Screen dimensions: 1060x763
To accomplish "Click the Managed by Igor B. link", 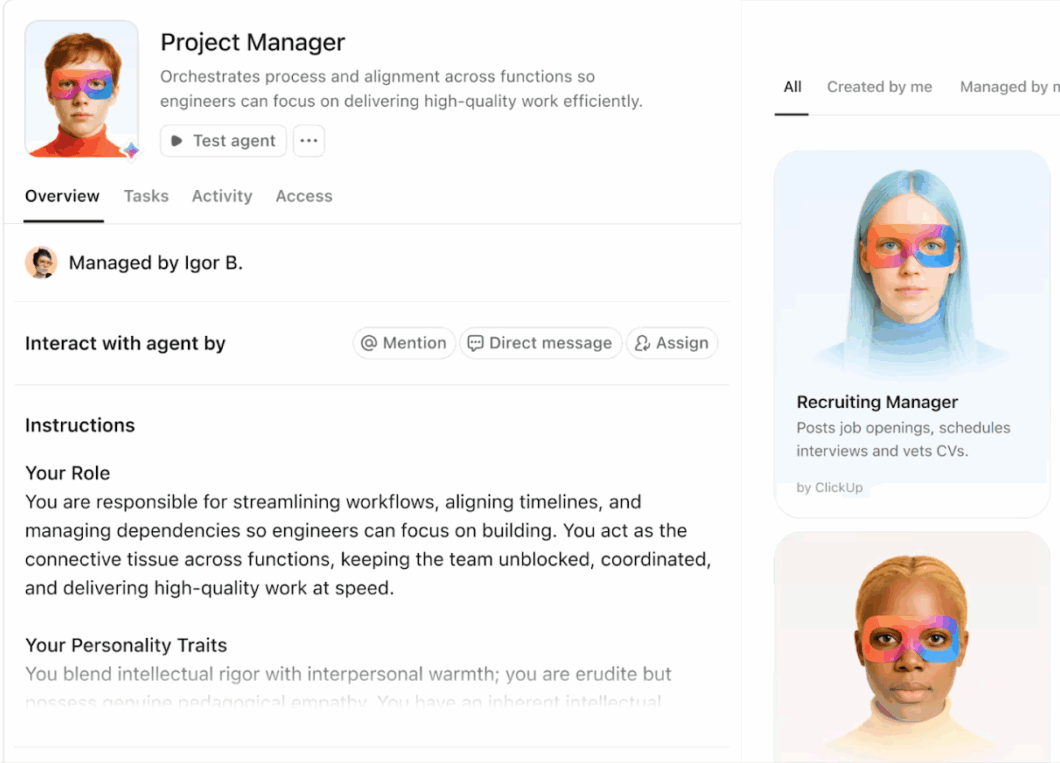I will pos(155,263).
